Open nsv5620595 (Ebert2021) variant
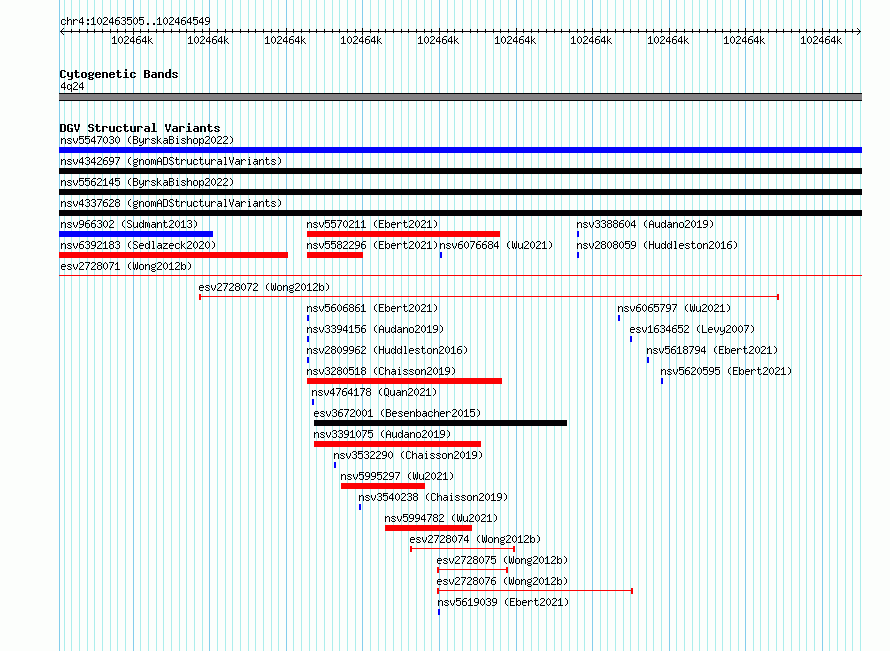The image size is (890, 651). coord(726,371)
